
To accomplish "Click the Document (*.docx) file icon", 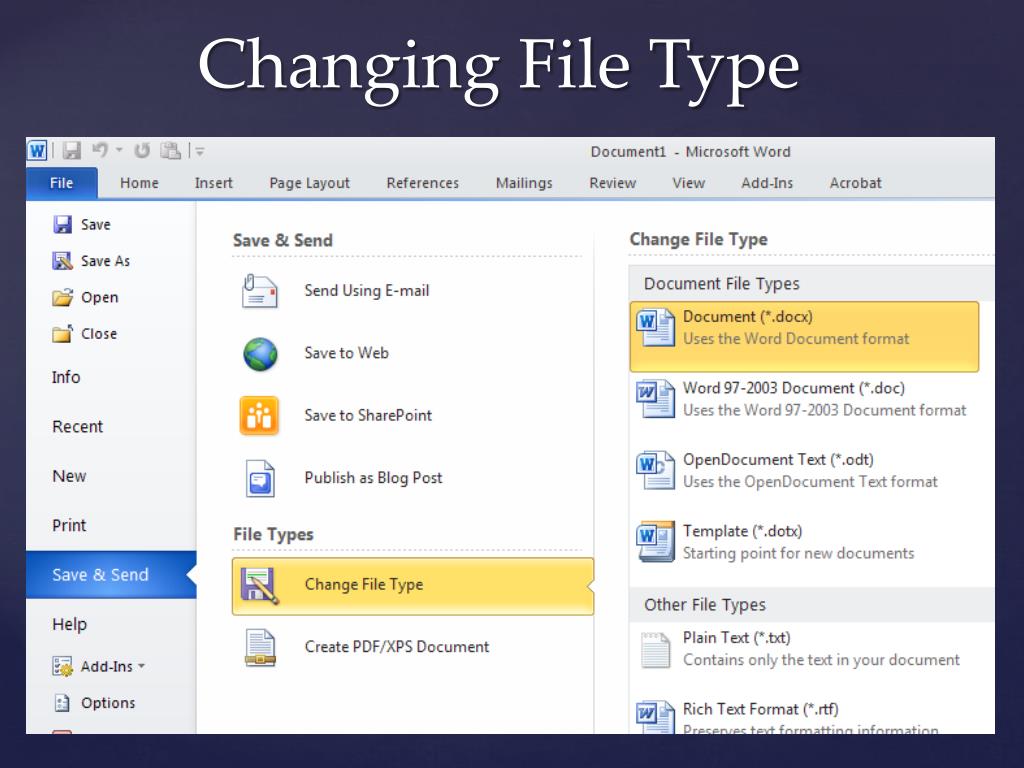I will (x=655, y=327).
